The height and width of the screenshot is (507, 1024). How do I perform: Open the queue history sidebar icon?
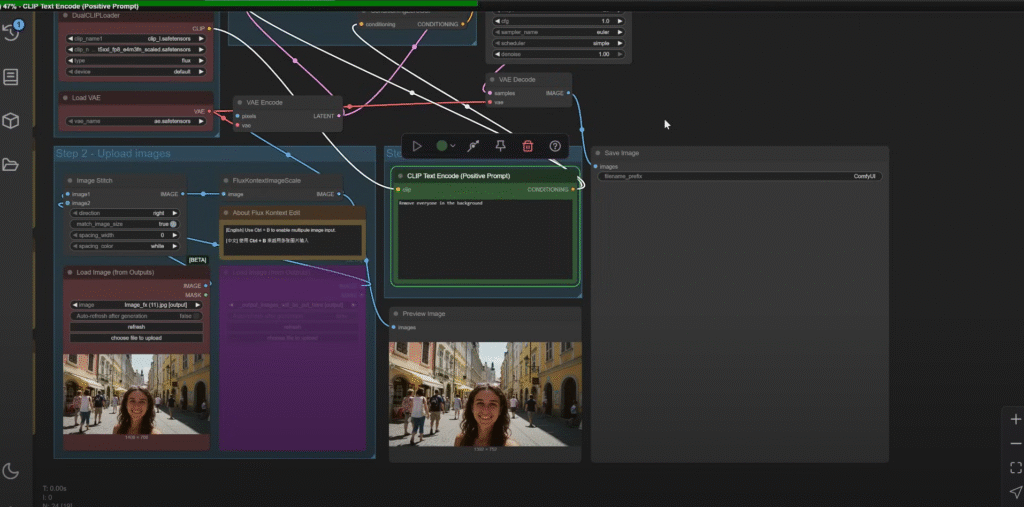click(x=12, y=32)
